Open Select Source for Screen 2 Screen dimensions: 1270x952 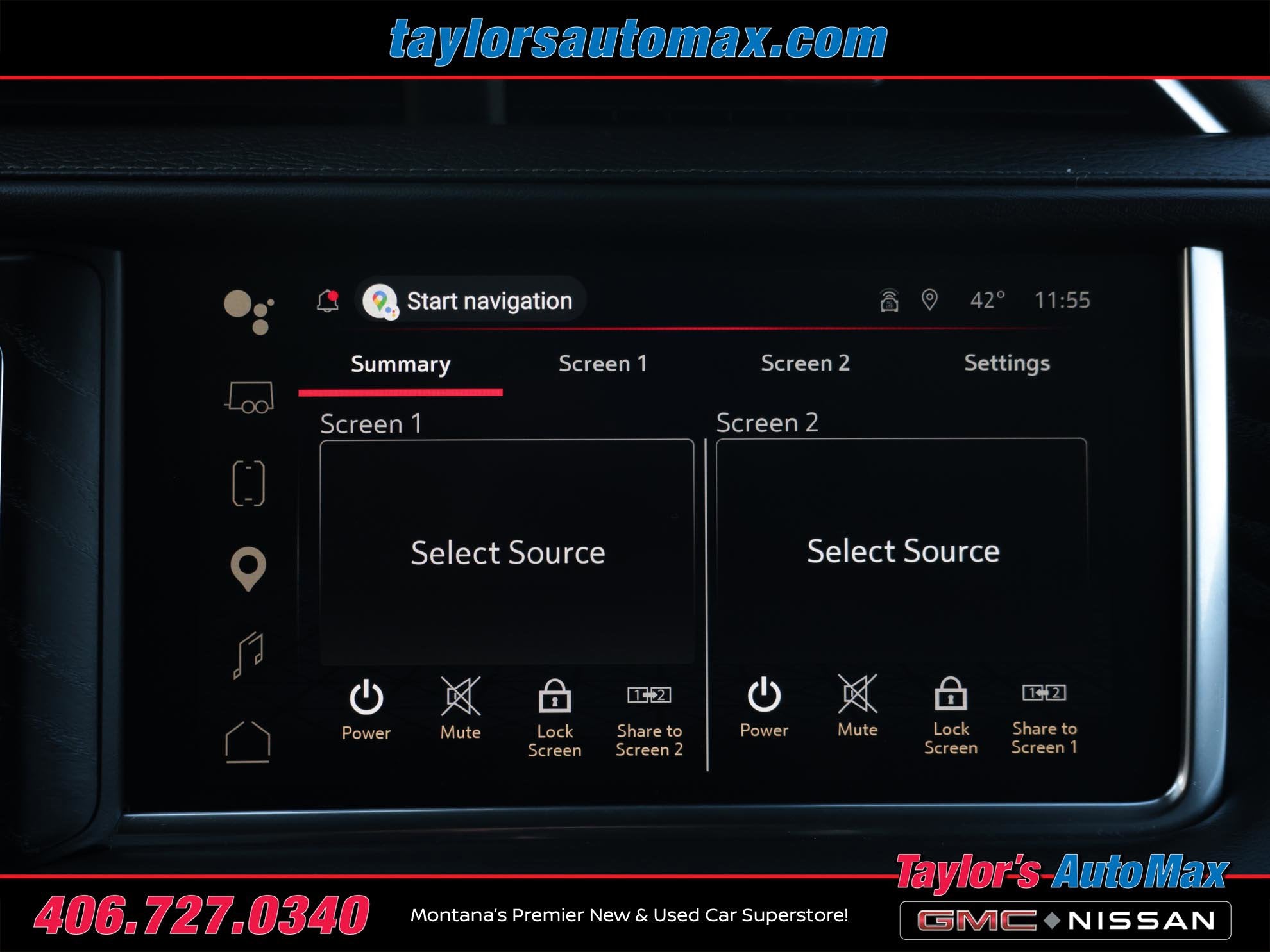coord(902,550)
